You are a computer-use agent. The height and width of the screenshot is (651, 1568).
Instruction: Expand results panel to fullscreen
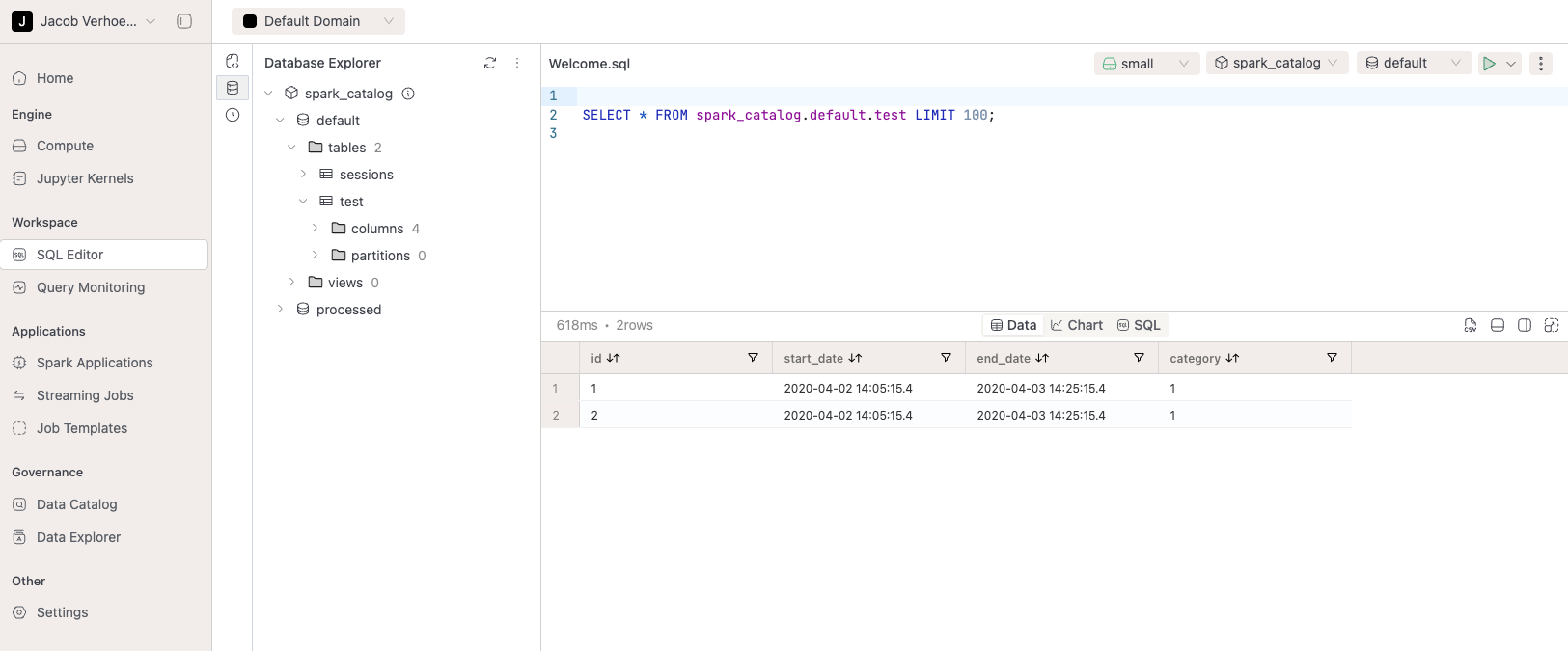pyautogui.click(x=1551, y=325)
